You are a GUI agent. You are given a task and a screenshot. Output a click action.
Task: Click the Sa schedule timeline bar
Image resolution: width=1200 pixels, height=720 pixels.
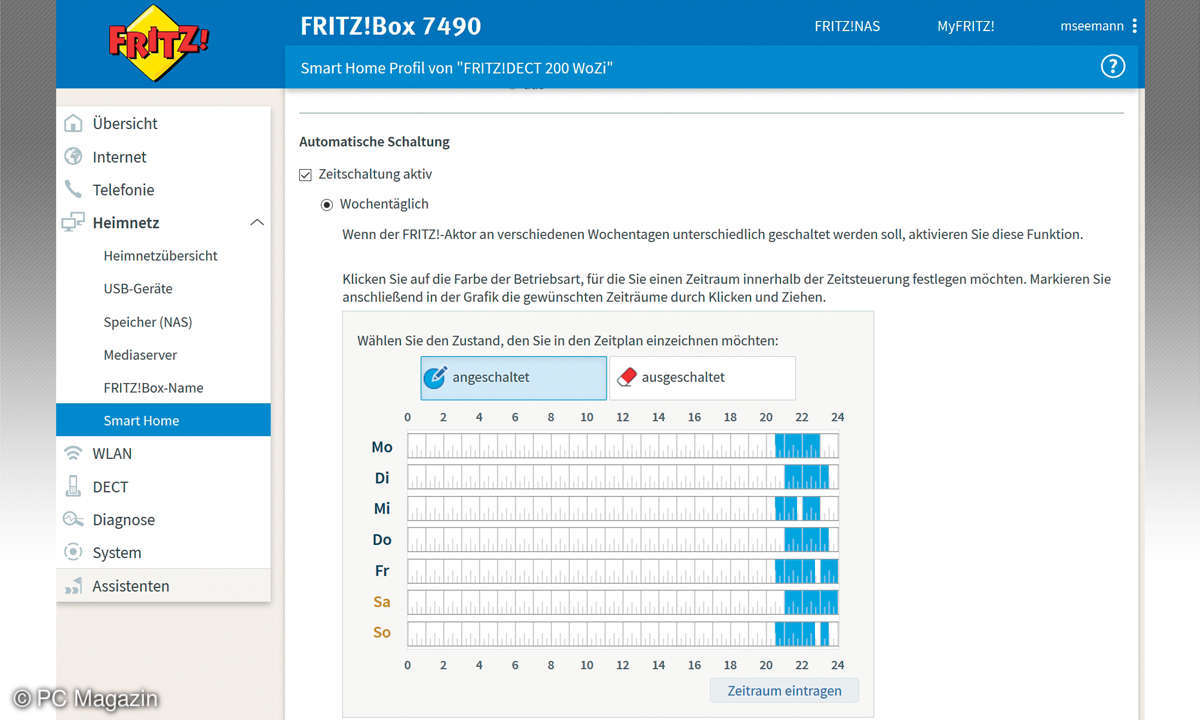pos(622,602)
